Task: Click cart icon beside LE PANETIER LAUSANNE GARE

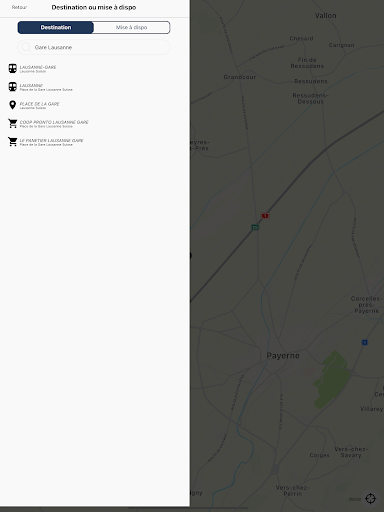Action: (x=13, y=142)
